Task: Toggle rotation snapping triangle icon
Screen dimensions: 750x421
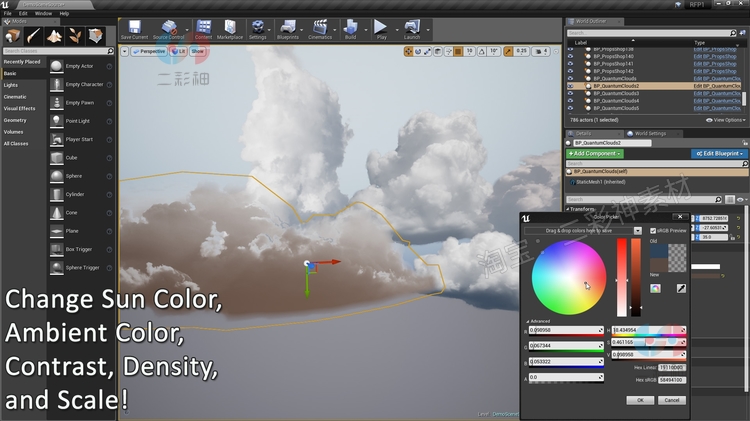Action: [482, 51]
